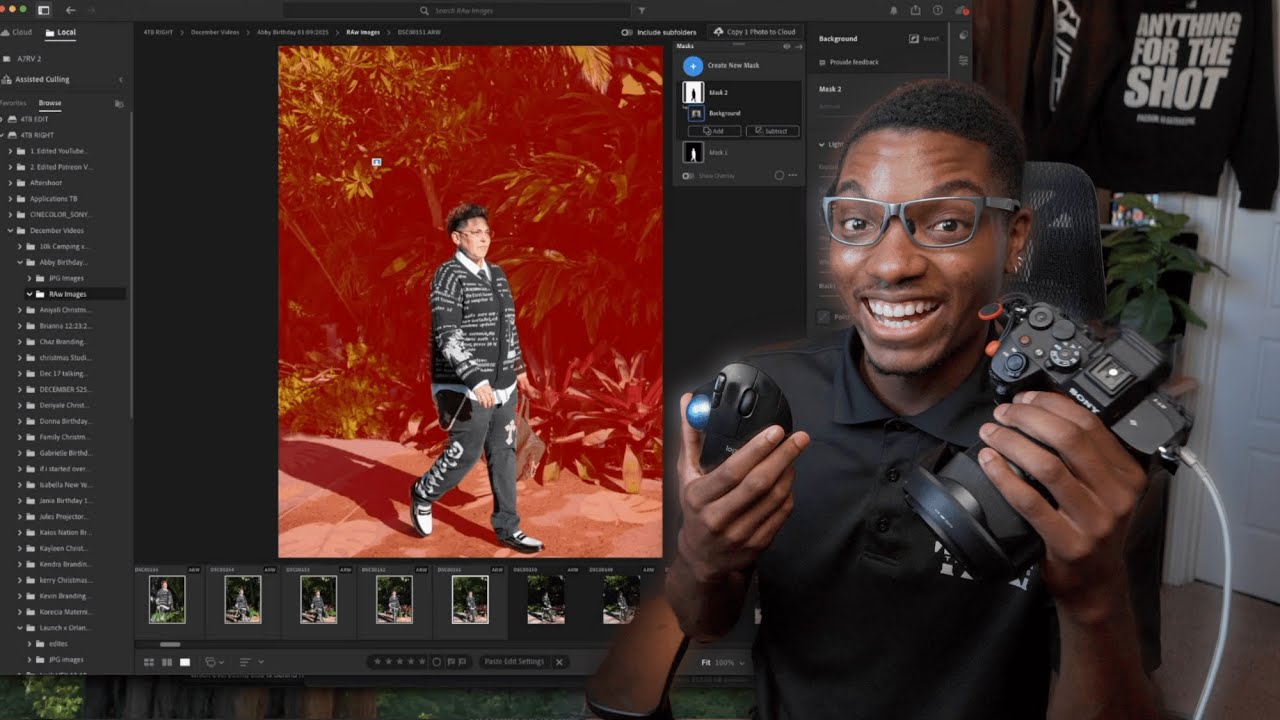This screenshot has width=1280, height=720.
Task: Dismiss the Paste Edit Settings bar with X
Action: 559,662
